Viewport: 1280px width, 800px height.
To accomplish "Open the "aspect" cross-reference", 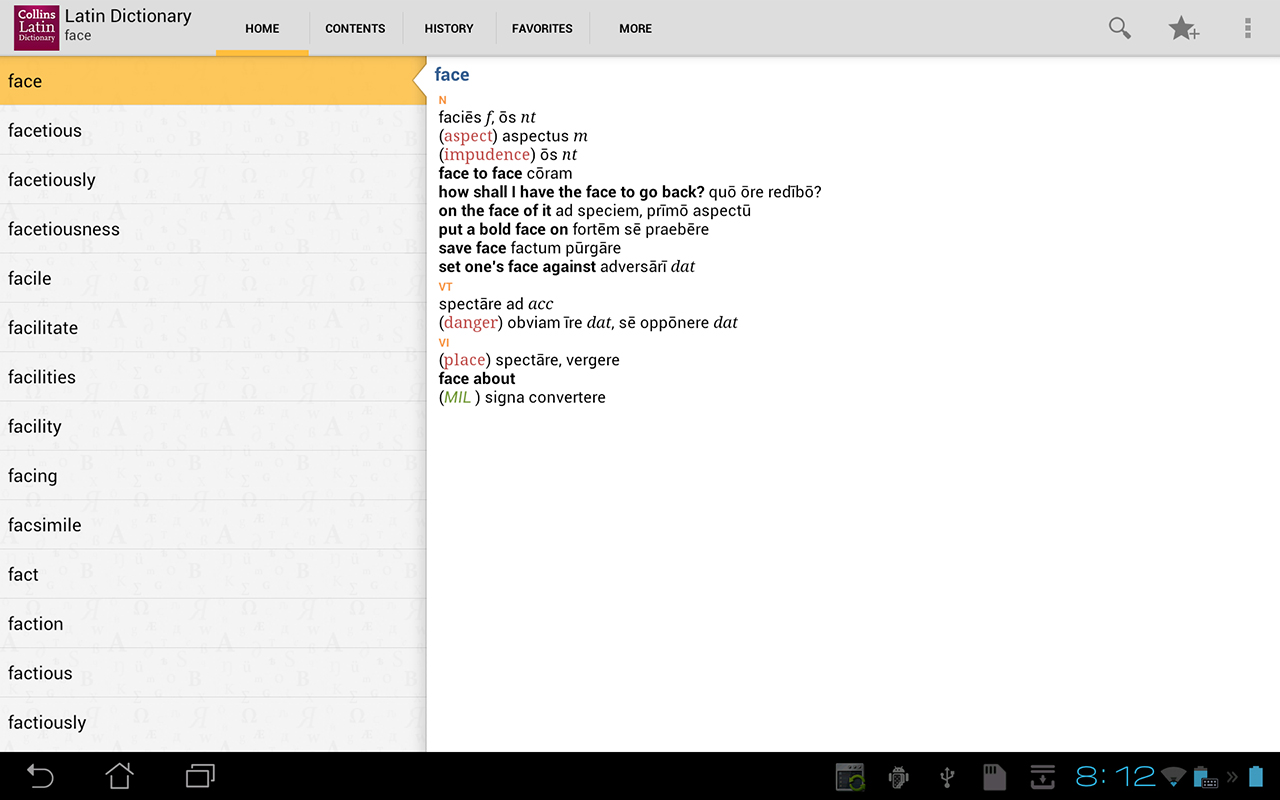I will point(466,135).
